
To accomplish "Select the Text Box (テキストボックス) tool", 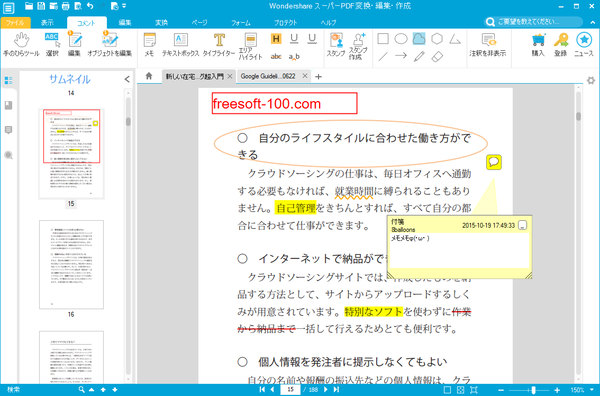I will coord(180,45).
